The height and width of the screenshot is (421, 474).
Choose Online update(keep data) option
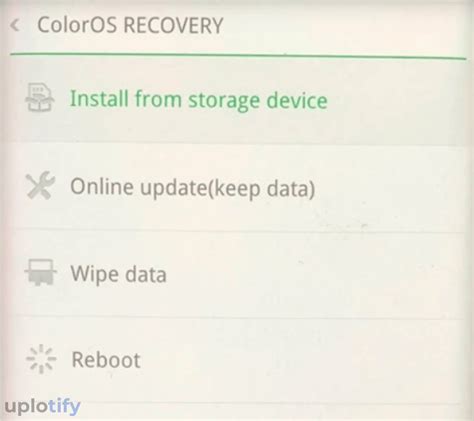pos(237,188)
